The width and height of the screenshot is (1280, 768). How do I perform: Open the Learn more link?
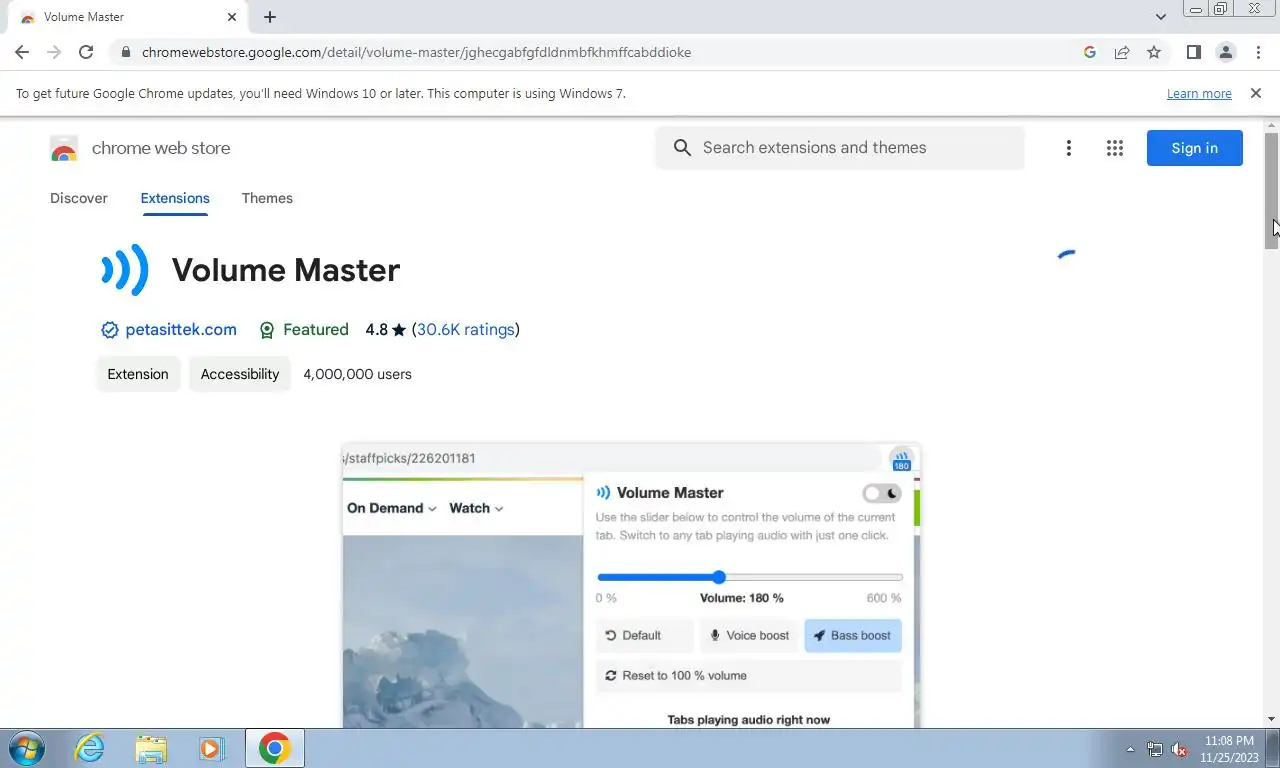pyautogui.click(x=1199, y=93)
